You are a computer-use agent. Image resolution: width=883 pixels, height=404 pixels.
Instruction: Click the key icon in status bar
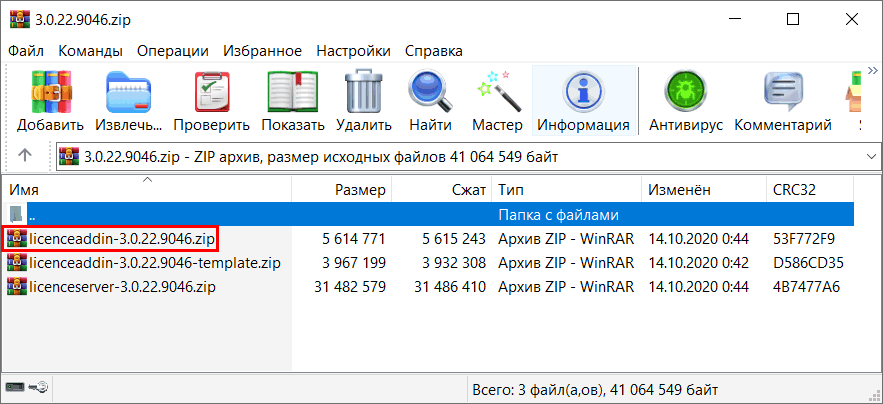[39, 387]
